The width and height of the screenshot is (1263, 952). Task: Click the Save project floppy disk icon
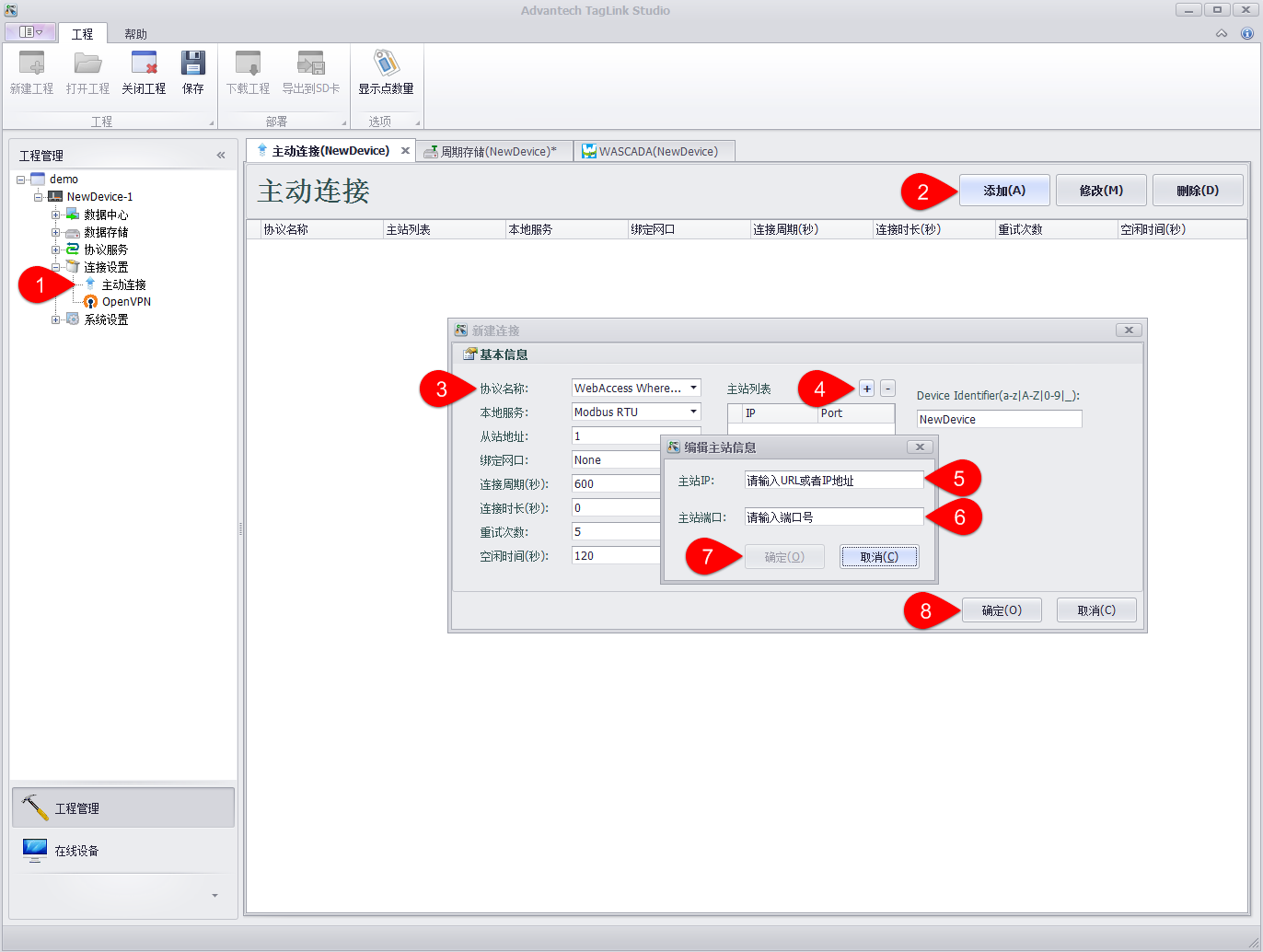(x=192, y=64)
